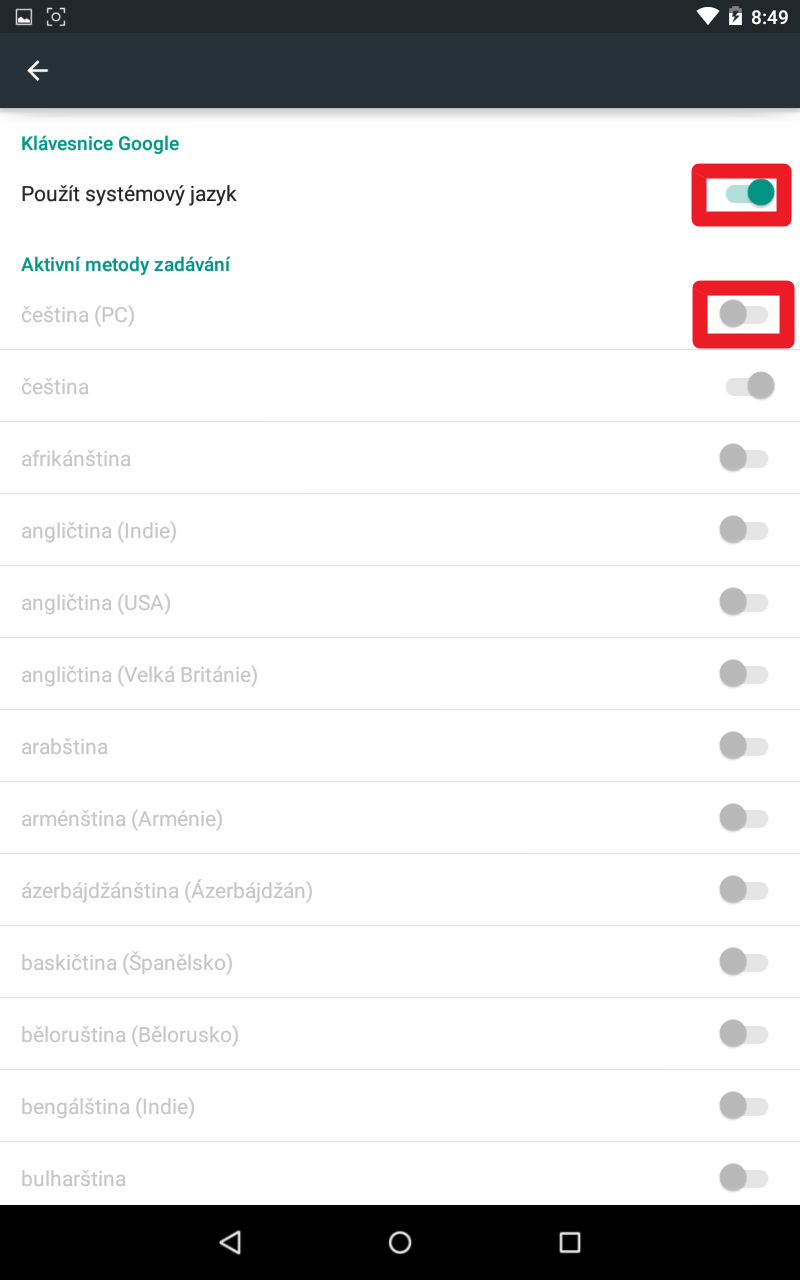Viewport: 800px width, 1280px height.
Task: Select the angličtina (Velká Británie) row label
Action: pyautogui.click(x=139, y=675)
